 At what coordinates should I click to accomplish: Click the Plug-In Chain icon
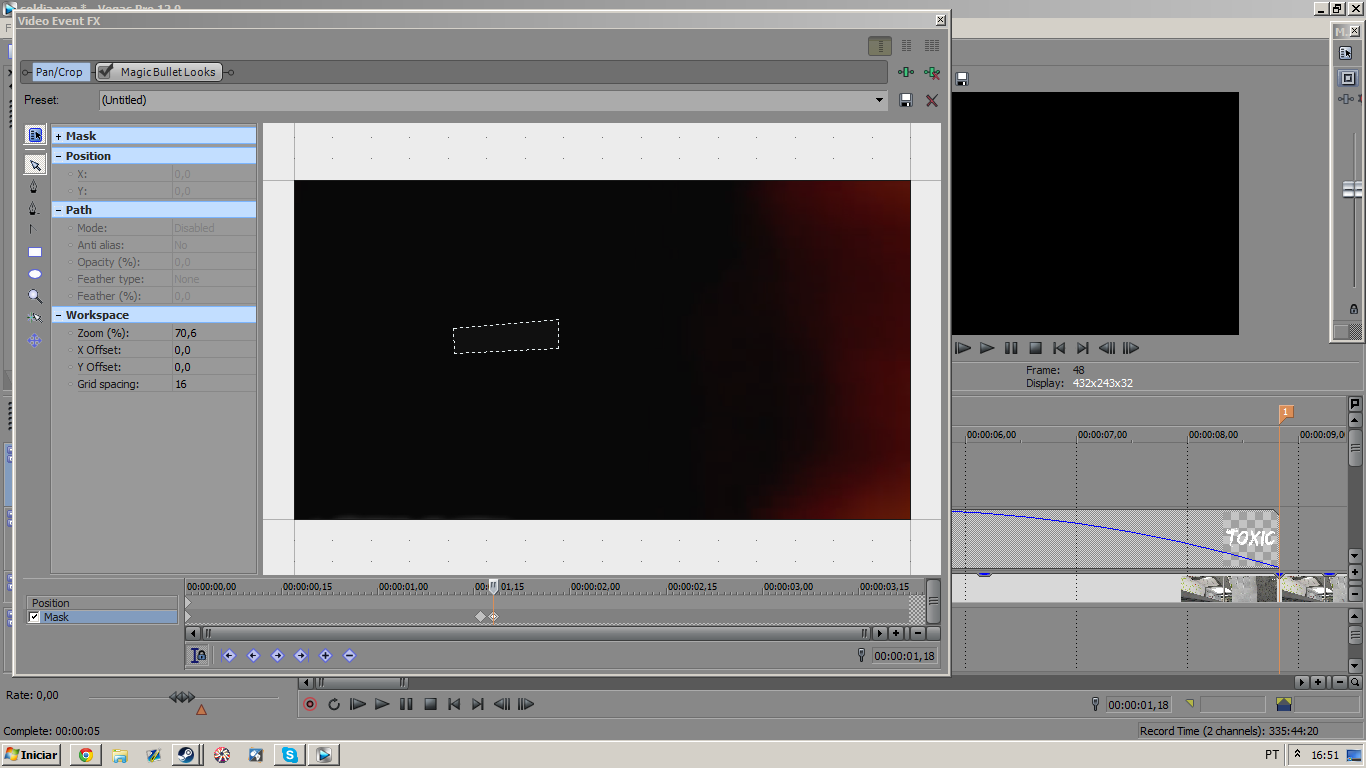(906, 72)
